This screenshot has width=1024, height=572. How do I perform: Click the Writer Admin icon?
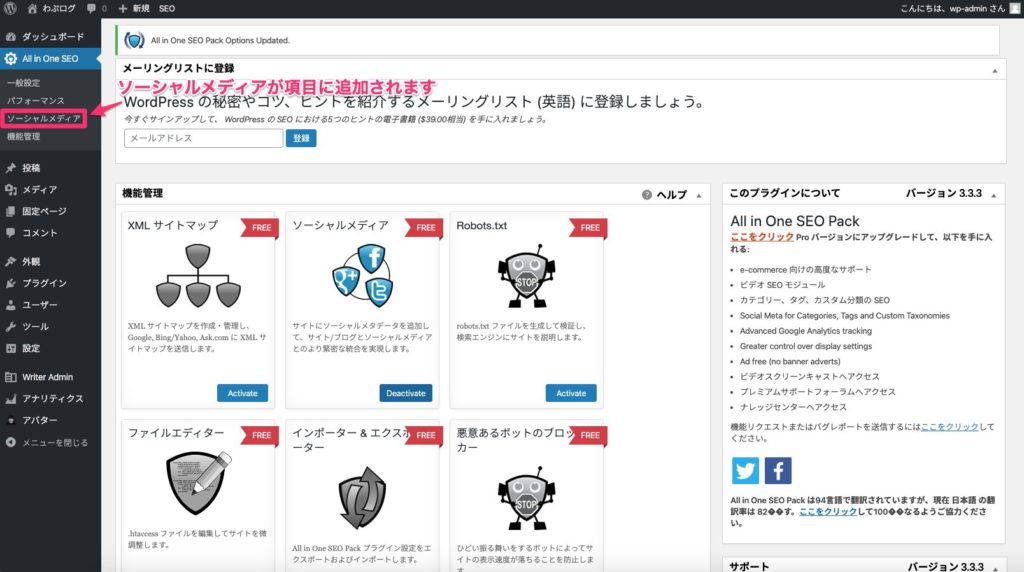click(10, 377)
